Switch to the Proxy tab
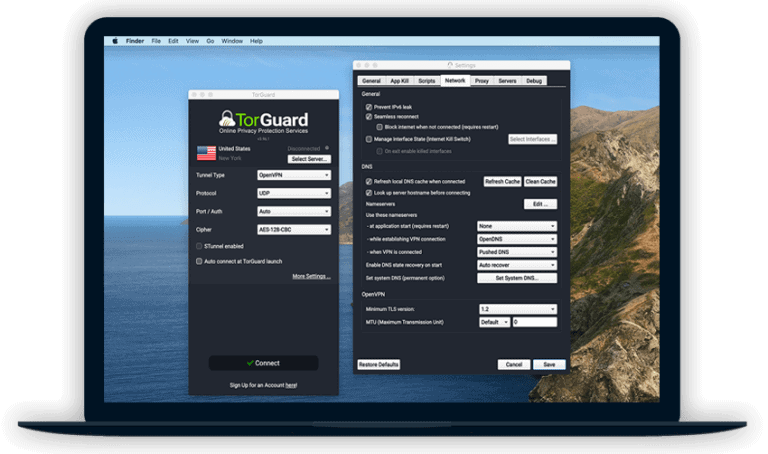 click(482, 81)
